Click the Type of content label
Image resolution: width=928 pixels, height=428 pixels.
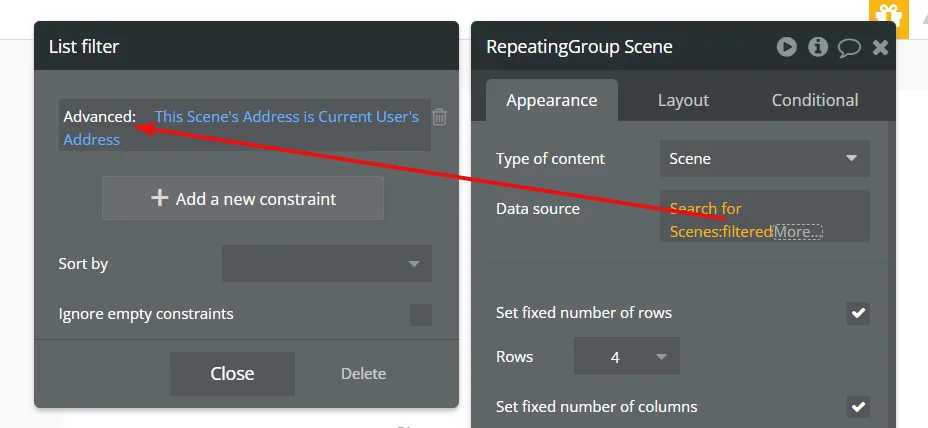click(550, 159)
